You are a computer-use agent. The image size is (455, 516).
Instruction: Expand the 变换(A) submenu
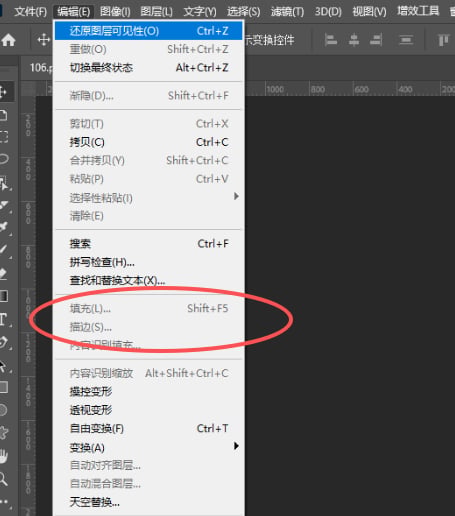pos(149,447)
